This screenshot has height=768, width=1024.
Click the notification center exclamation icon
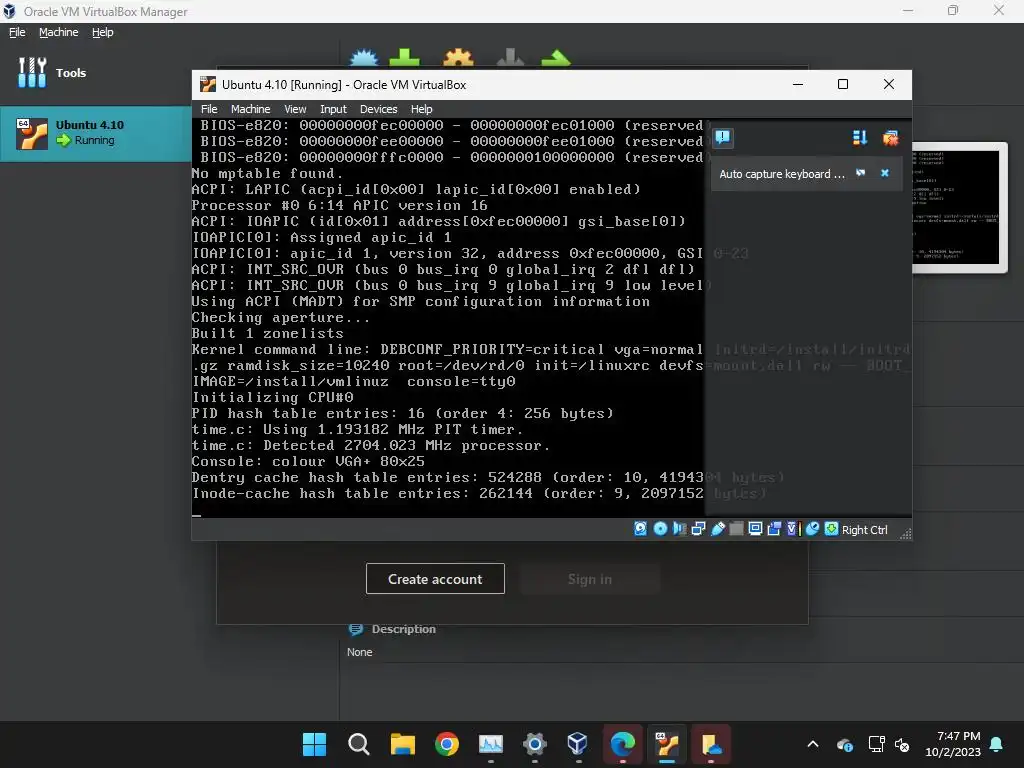[x=722, y=137]
